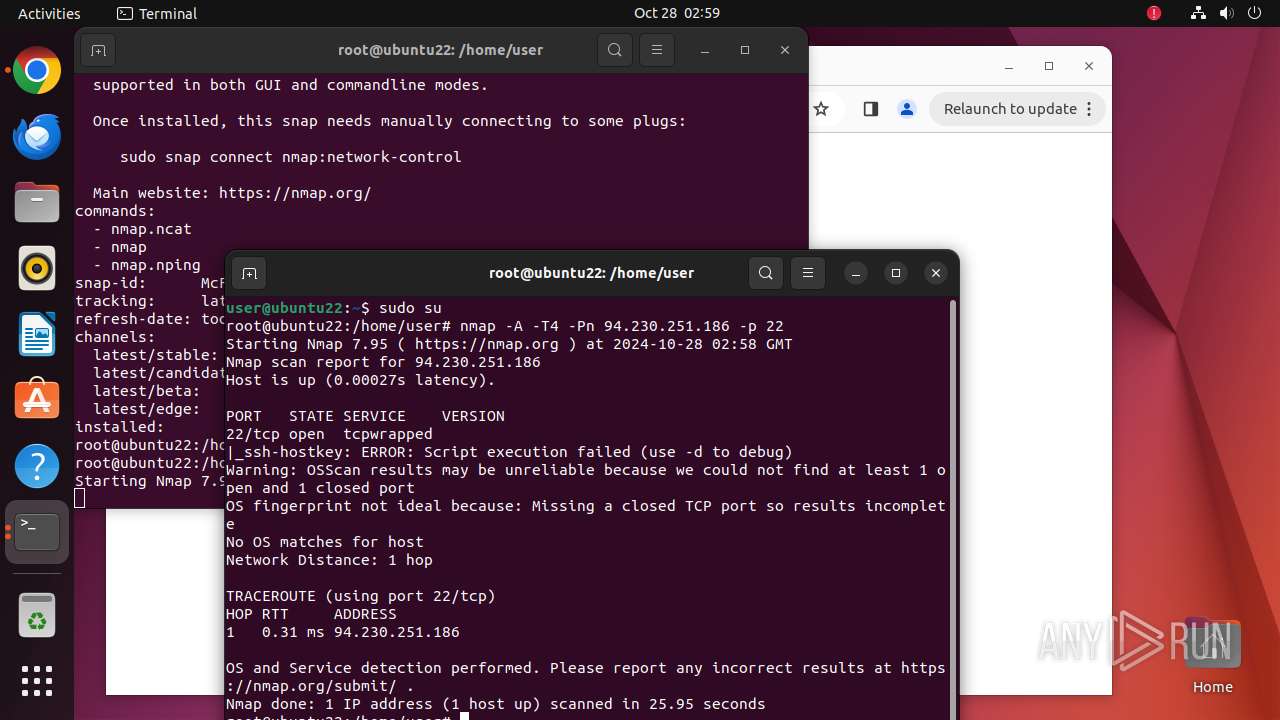Minimize the Chrome window

1009,66
